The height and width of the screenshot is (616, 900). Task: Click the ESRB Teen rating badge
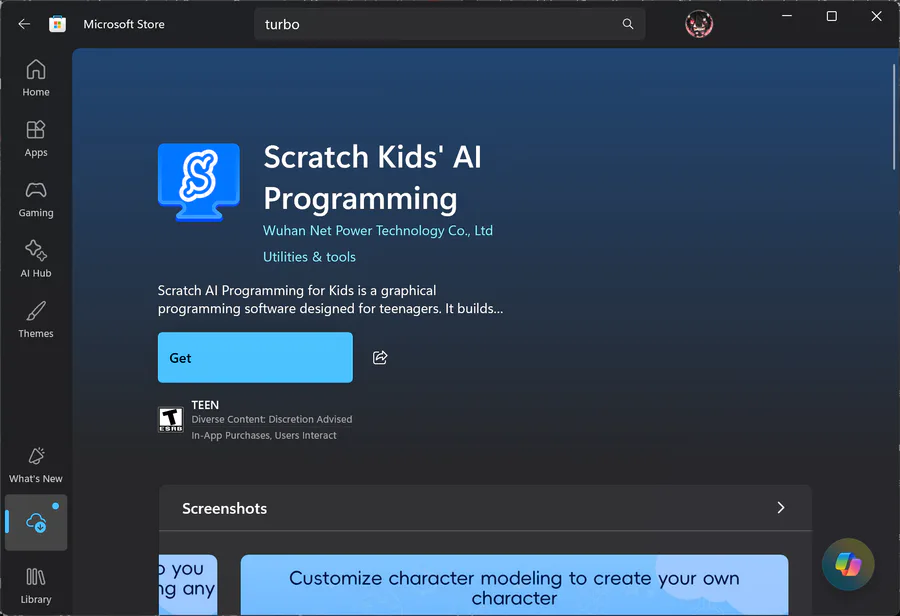click(x=171, y=420)
